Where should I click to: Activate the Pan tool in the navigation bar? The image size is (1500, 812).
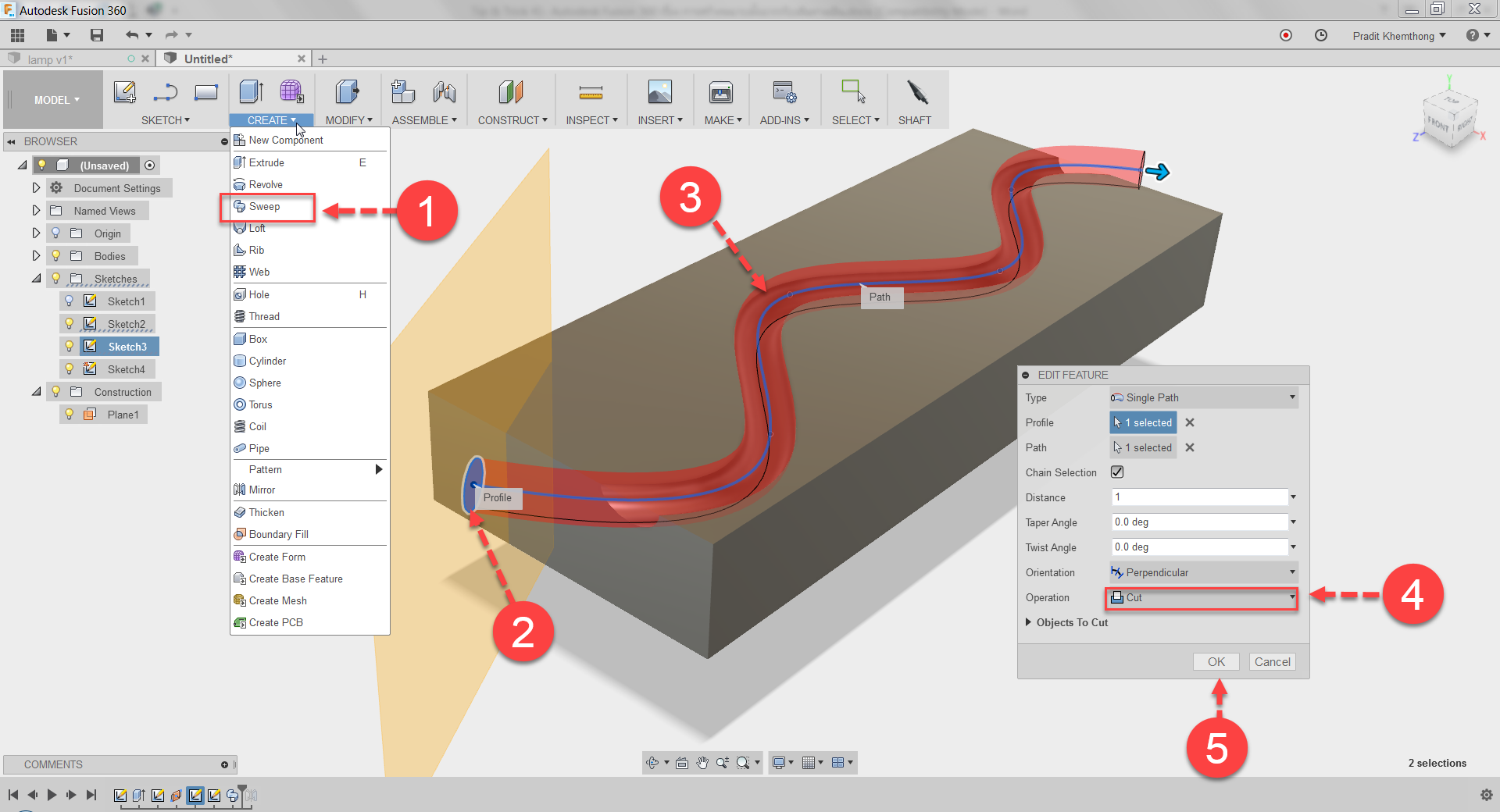[701, 763]
